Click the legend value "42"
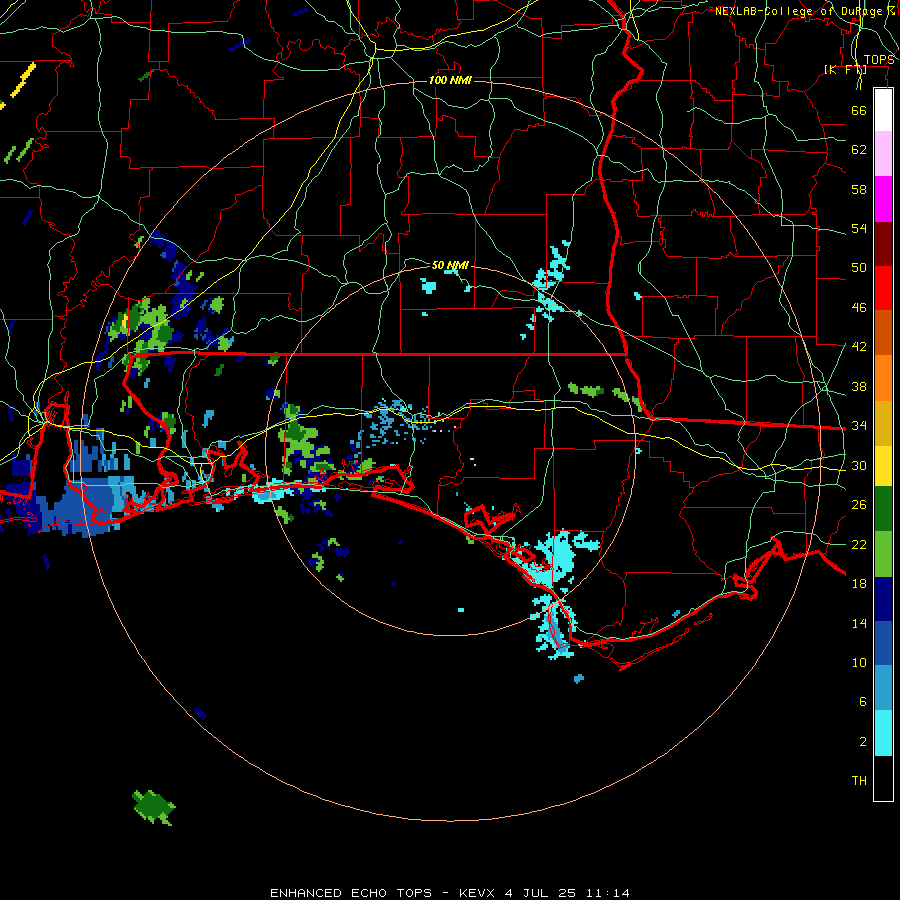This screenshot has width=900, height=900. pos(859,347)
